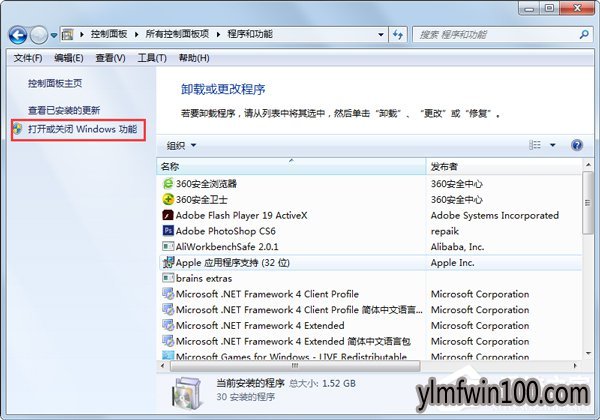Click installed programs box icon in details pane
600x420 pixels.
[186, 393]
